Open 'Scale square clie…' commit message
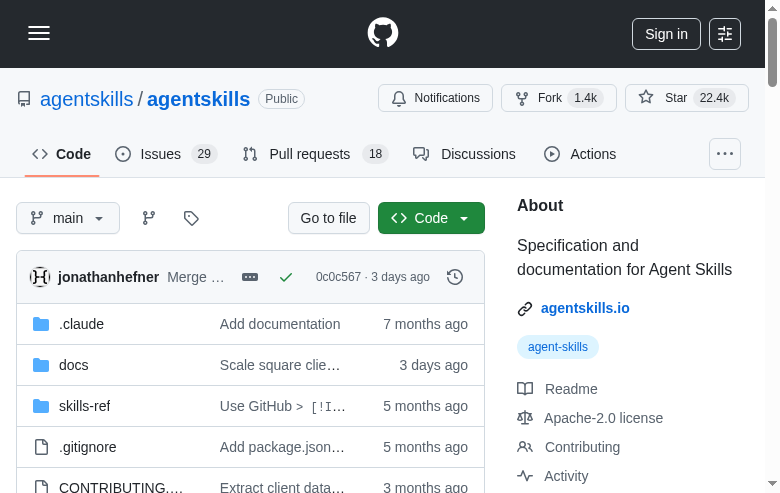 point(280,365)
